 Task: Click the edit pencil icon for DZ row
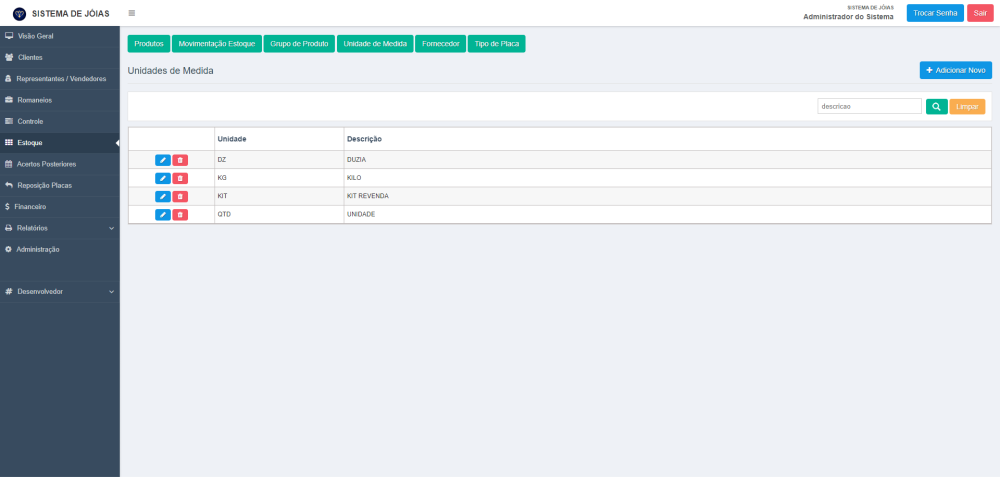pos(162,160)
